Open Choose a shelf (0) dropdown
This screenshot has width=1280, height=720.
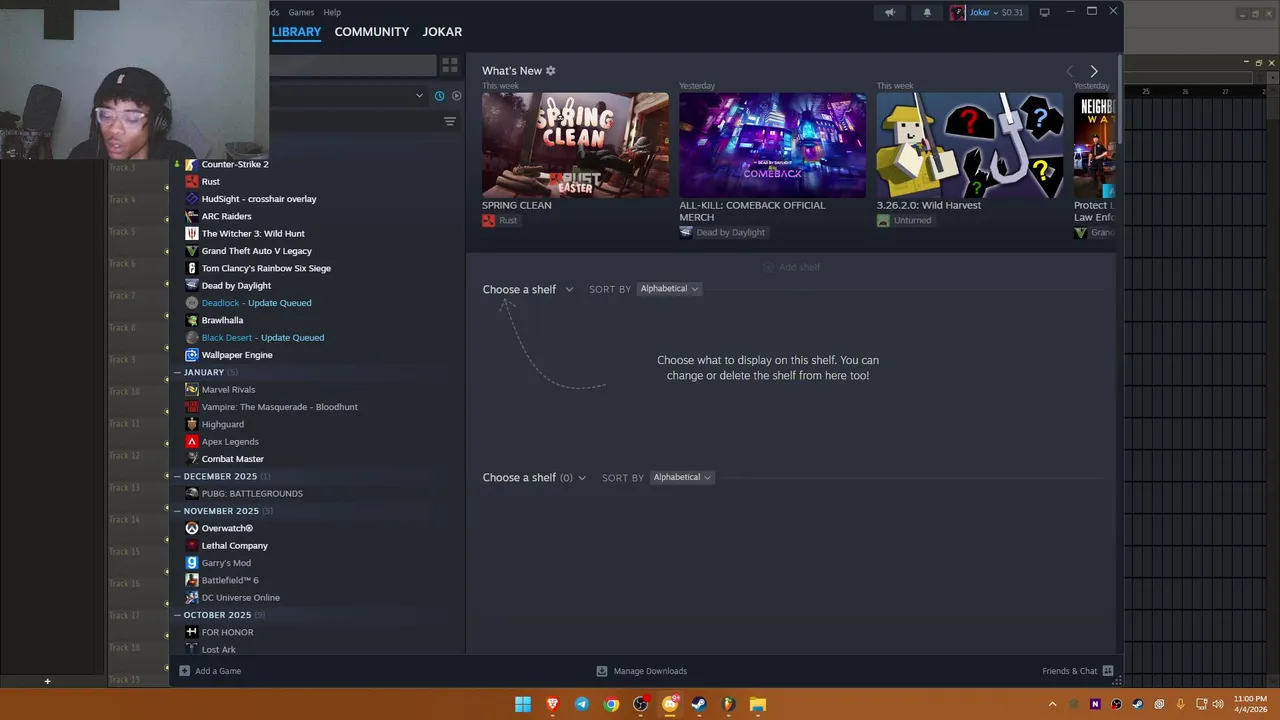click(x=534, y=478)
